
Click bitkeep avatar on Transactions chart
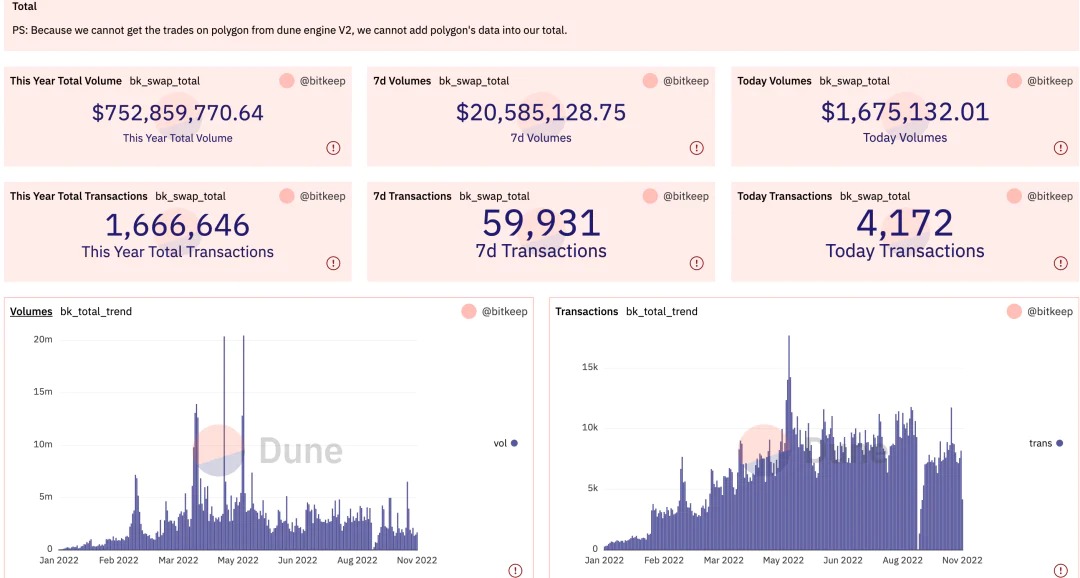[x=1014, y=311]
